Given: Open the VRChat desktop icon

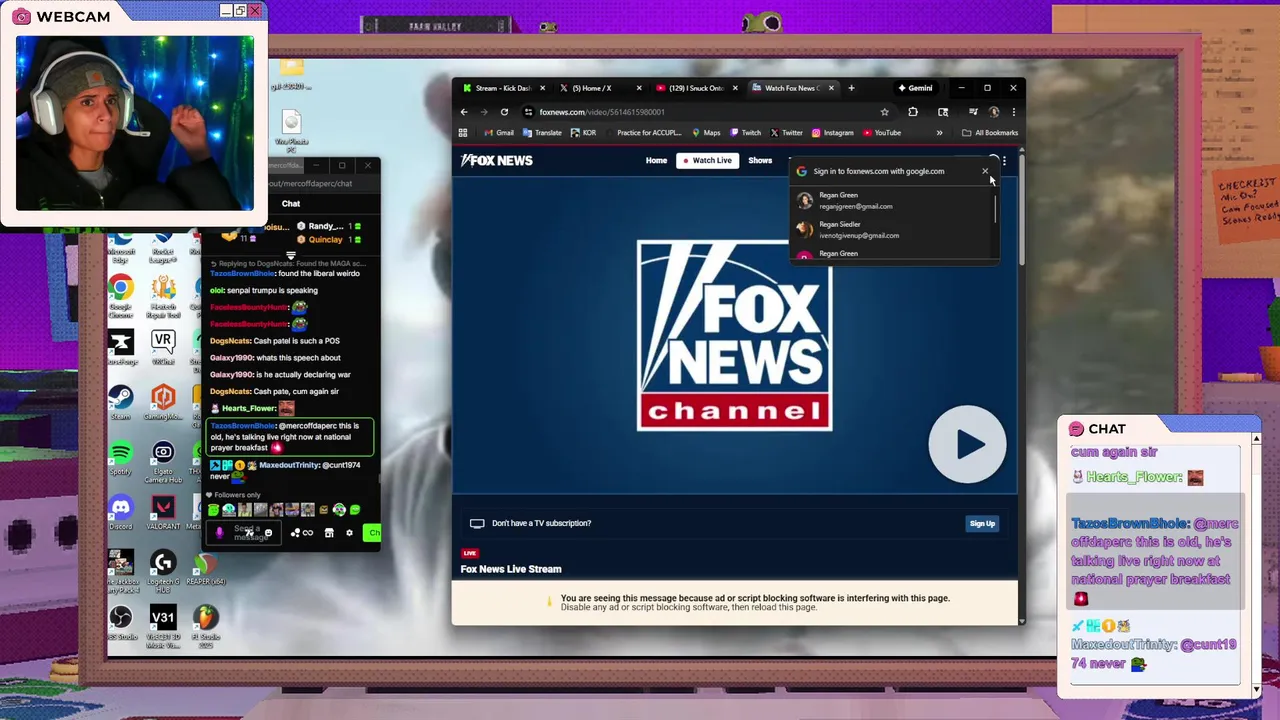Looking at the screenshot, I should click(163, 348).
